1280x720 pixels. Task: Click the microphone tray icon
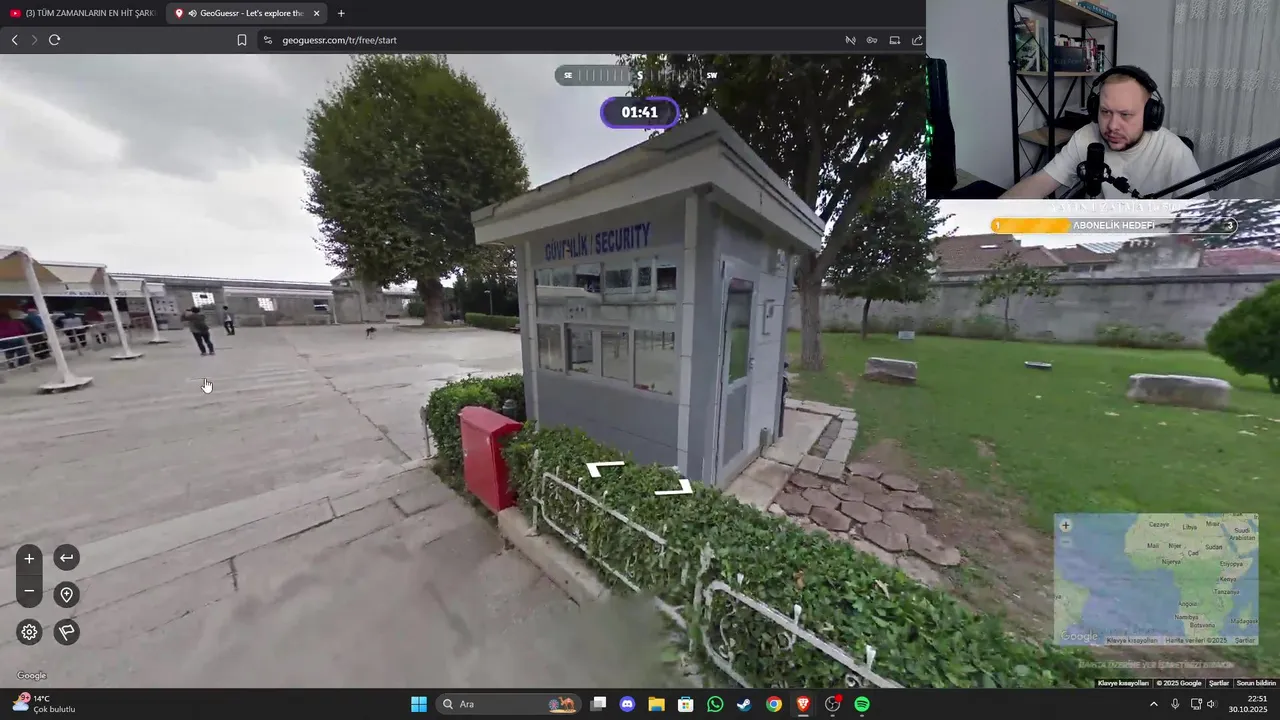[x=1175, y=704]
